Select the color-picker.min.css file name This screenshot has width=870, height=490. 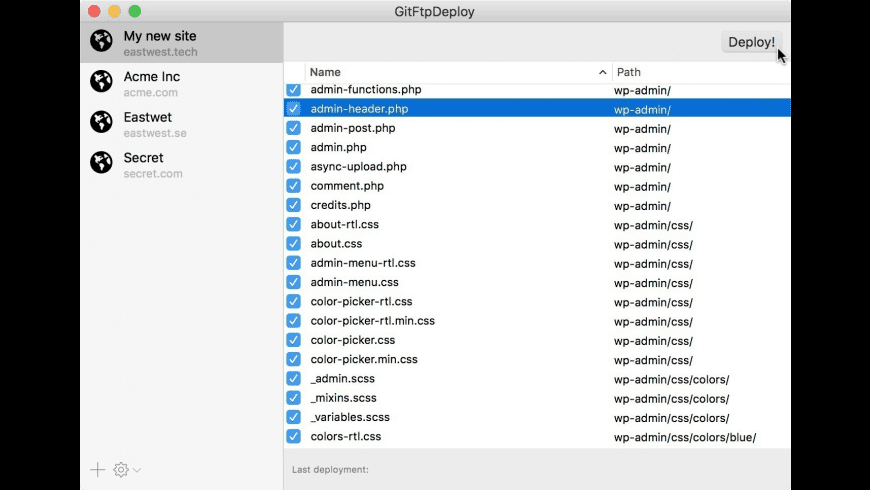(364, 359)
